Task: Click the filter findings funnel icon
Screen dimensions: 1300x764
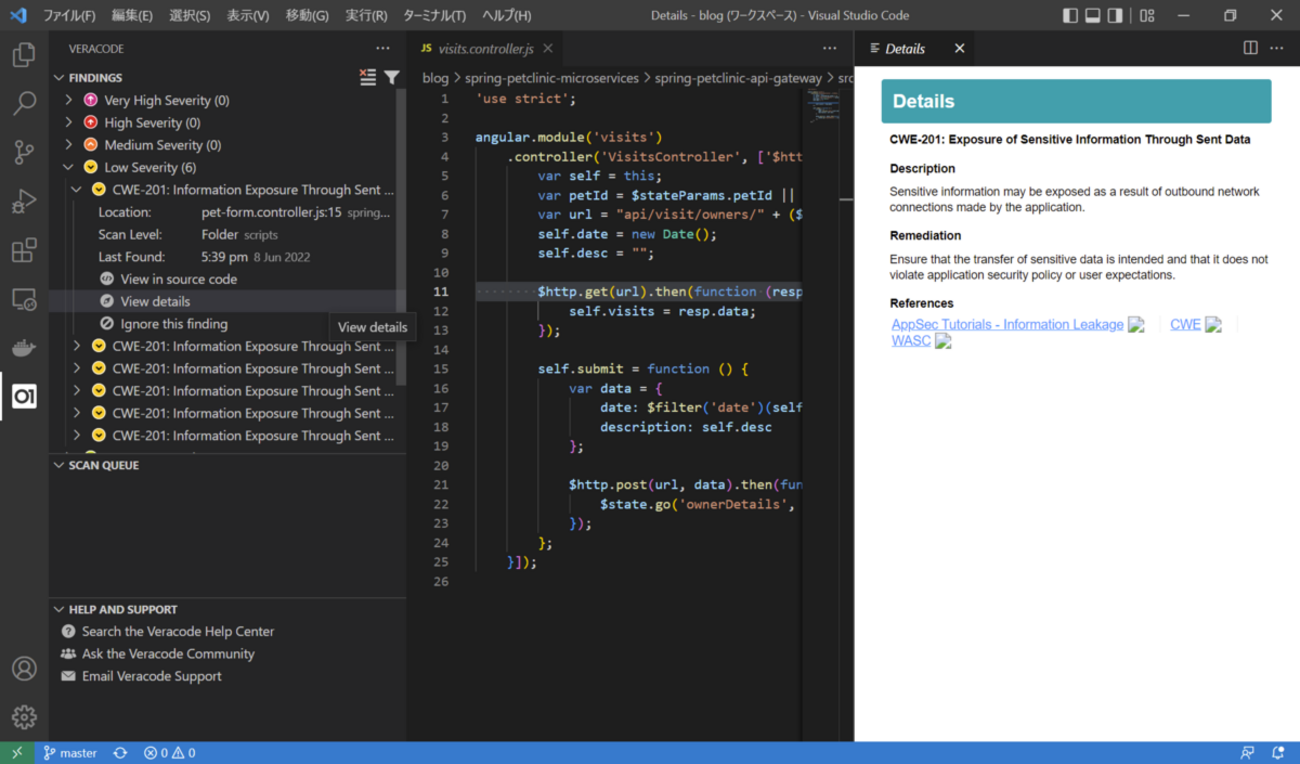Action: [x=392, y=77]
